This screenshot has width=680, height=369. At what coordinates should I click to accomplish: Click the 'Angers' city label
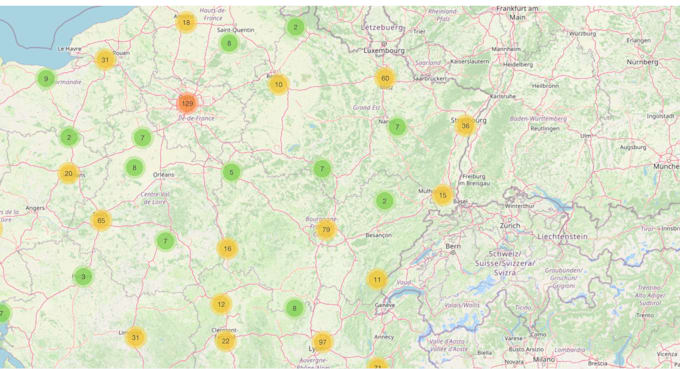tap(35, 208)
